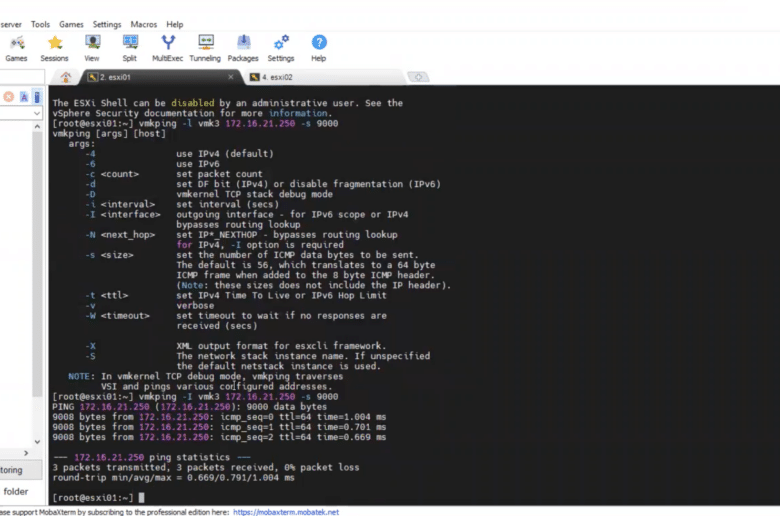The width and height of the screenshot is (780, 516).
Task: Open the Settings gears toolbar icon
Action: (x=281, y=48)
